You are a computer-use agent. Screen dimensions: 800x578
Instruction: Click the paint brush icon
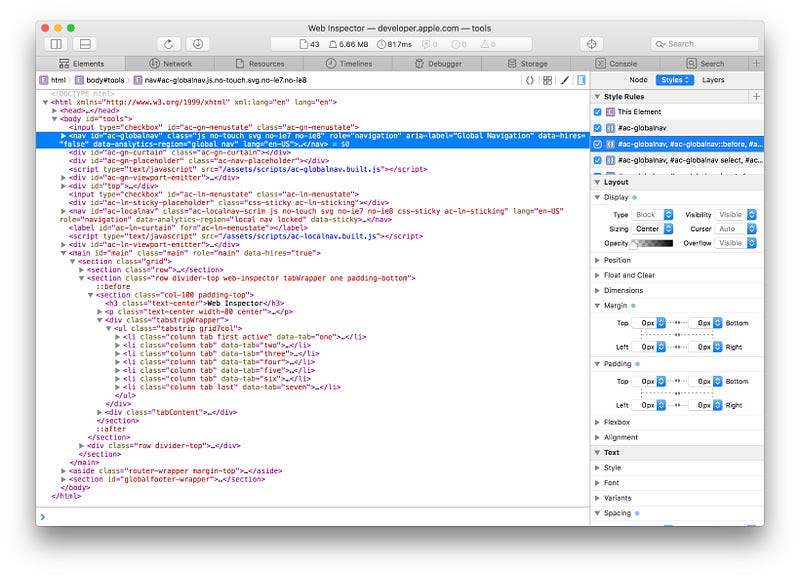click(565, 79)
